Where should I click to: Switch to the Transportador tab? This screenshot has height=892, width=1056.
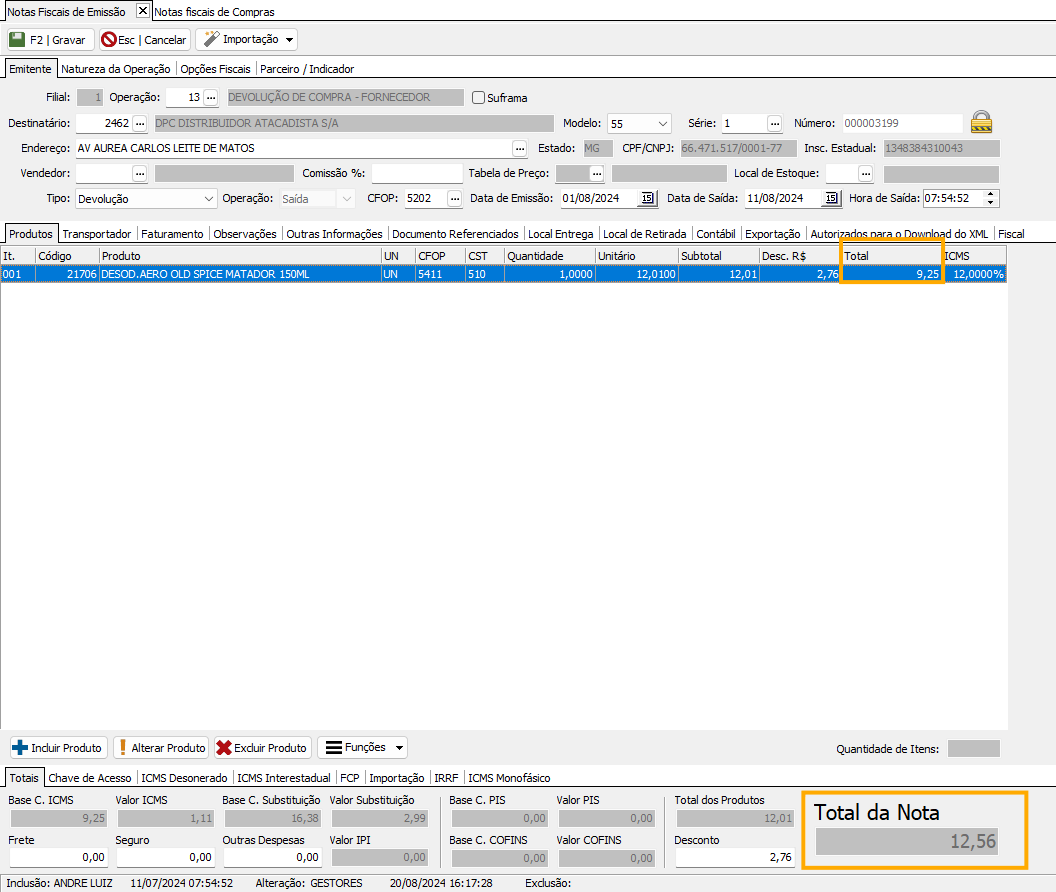click(97, 233)
